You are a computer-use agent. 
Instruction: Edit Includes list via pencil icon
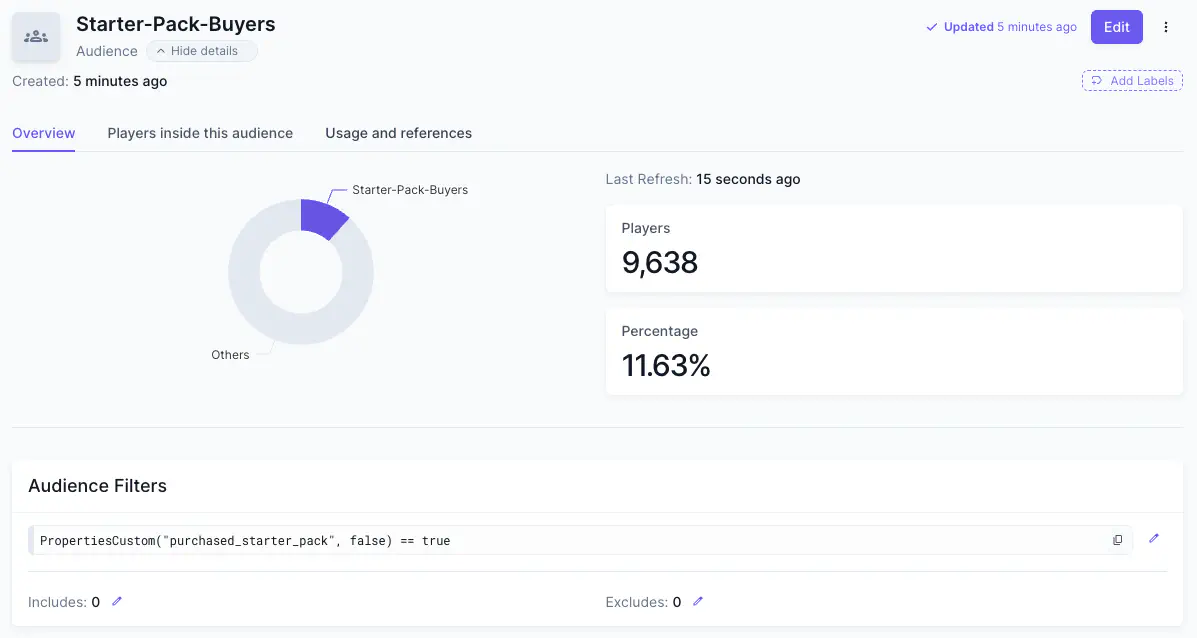(117, 601)
